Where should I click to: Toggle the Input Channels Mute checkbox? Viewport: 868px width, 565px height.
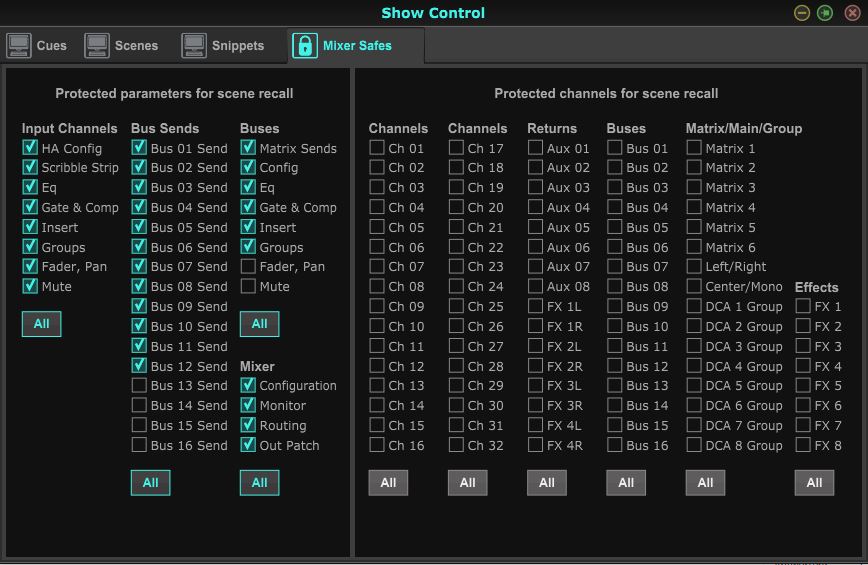click(30, 286)
